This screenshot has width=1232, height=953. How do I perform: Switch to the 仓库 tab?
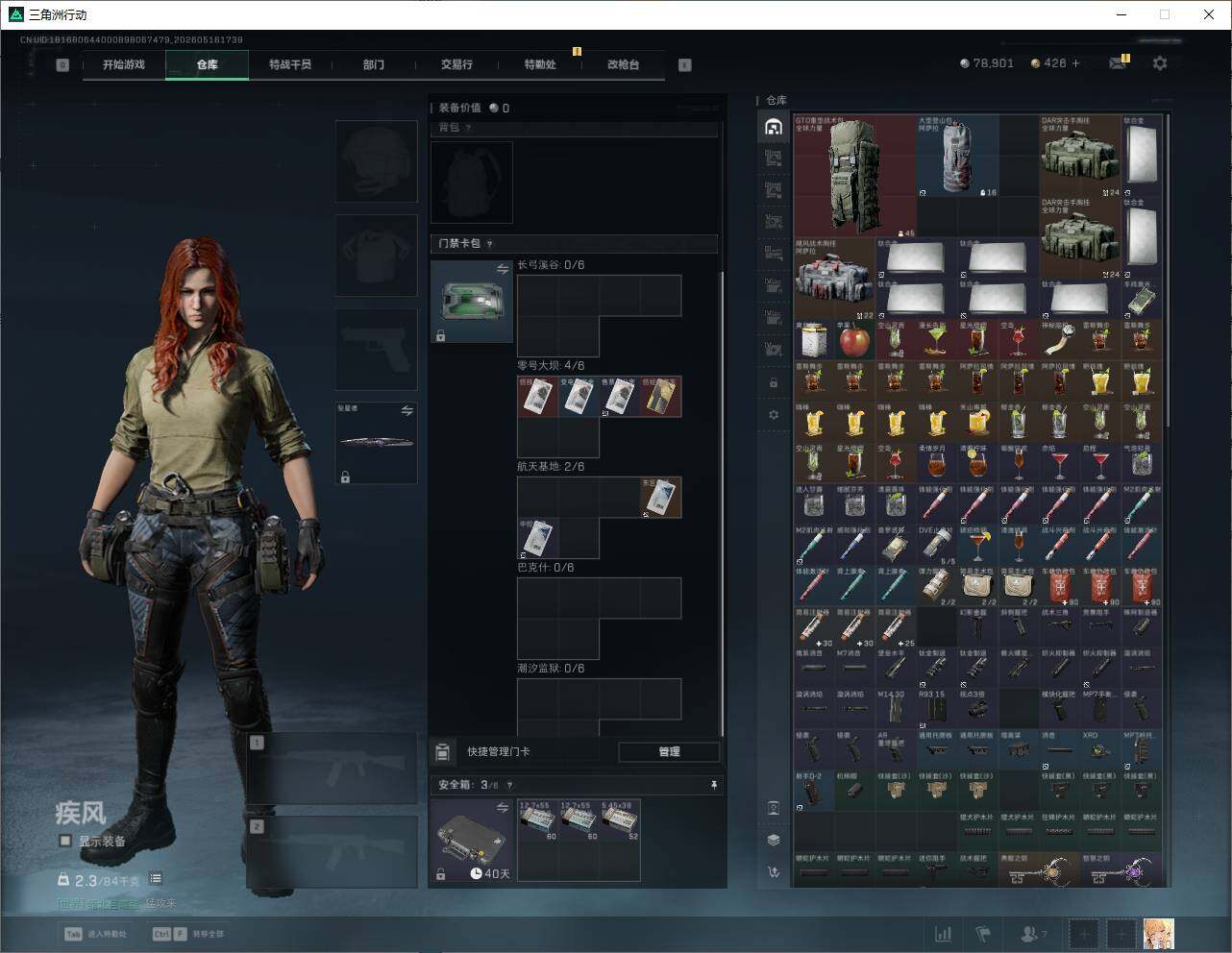(x=208, y=64)
